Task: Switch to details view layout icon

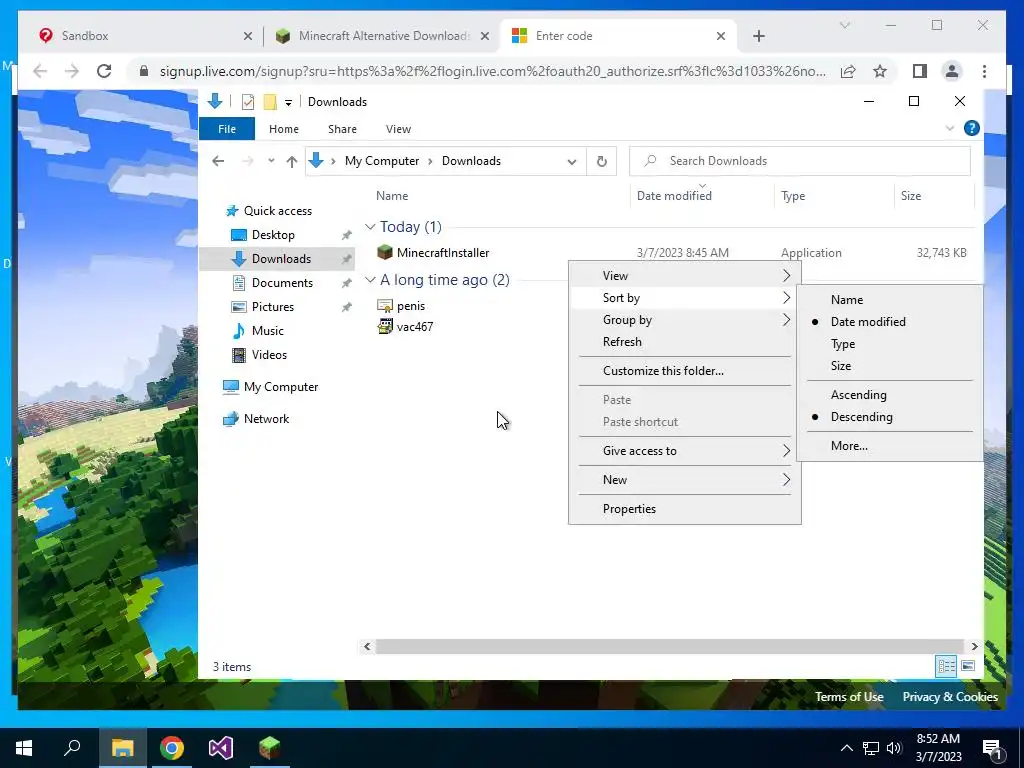Action: [946, 665]
